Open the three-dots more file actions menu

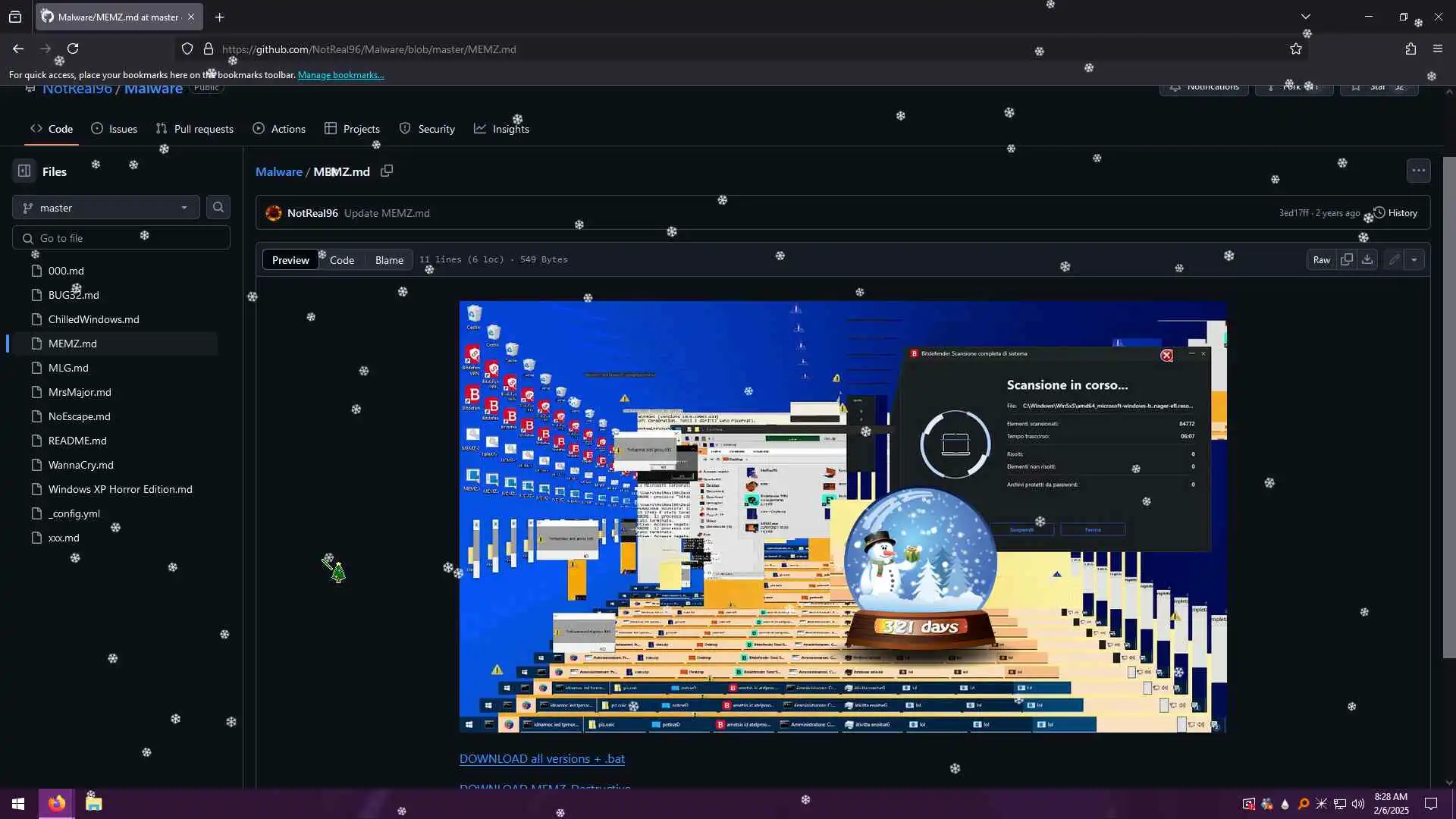(1418, 171)
